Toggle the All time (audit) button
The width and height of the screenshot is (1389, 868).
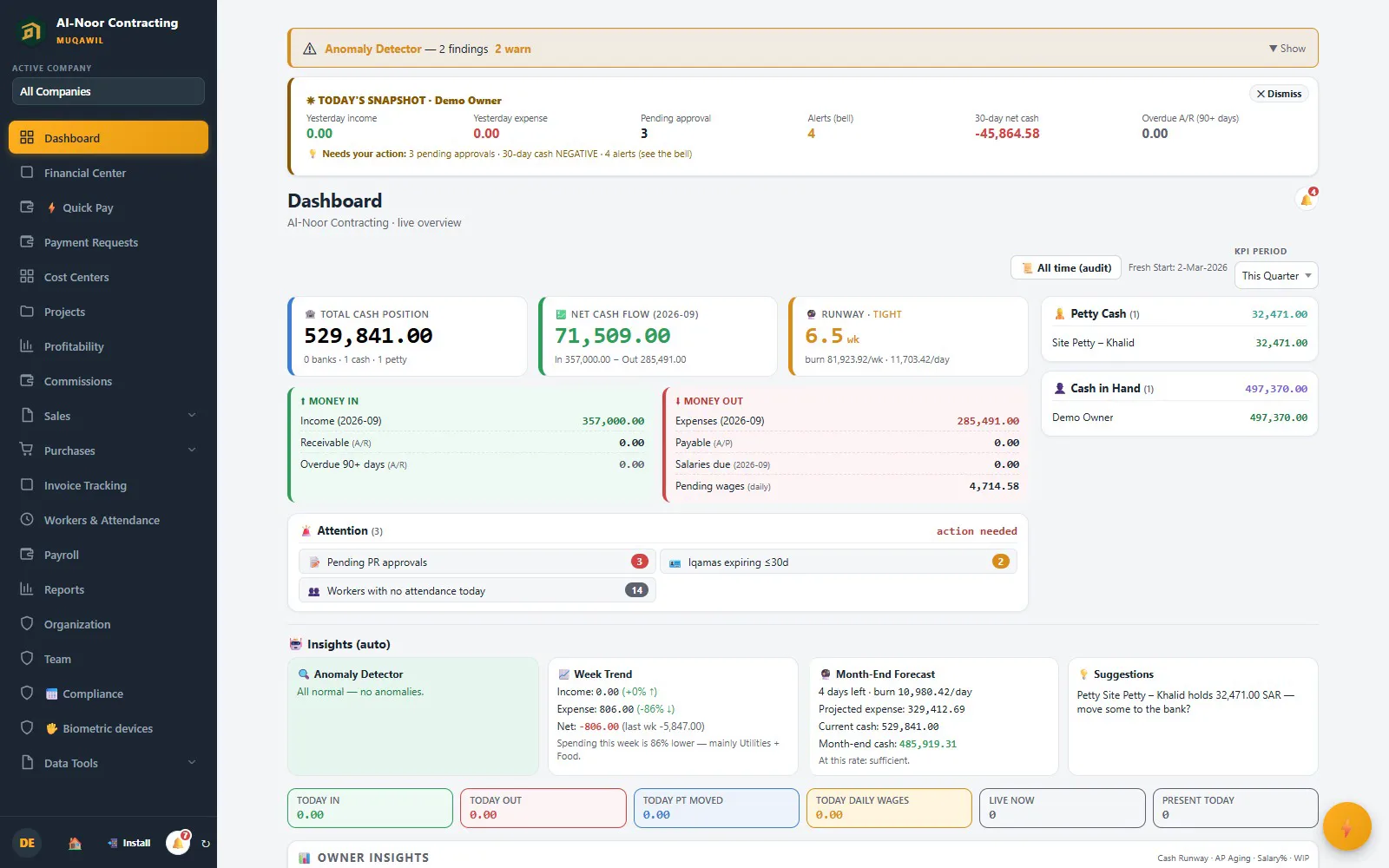1066,267
